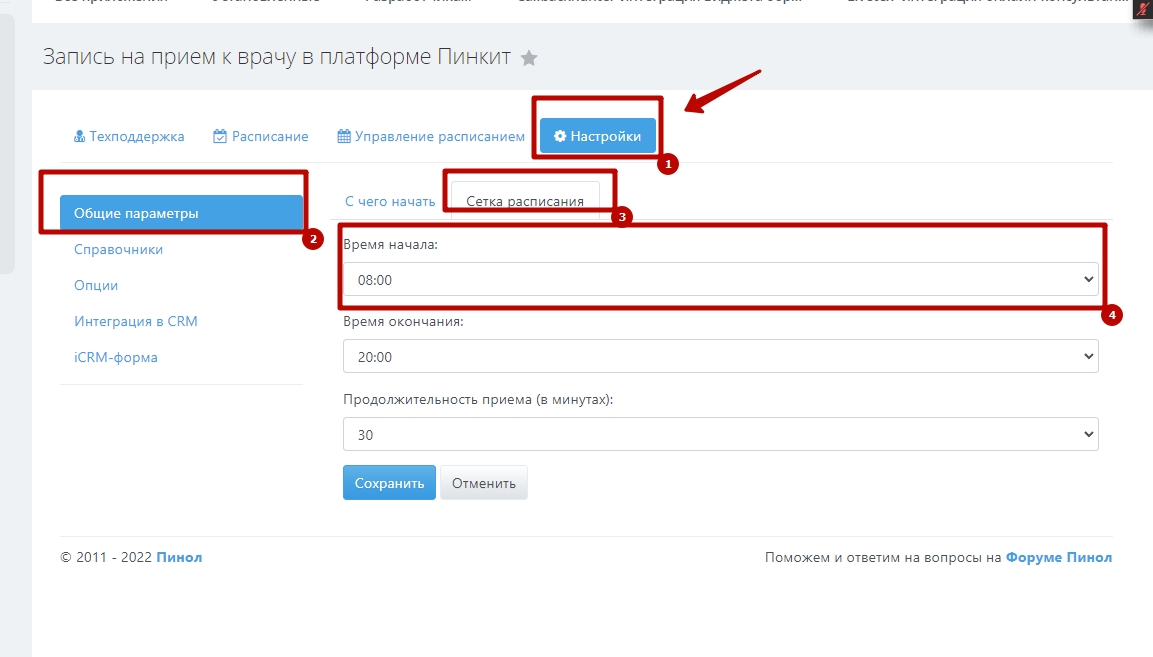Open Интеграция в CRM section
This screenshot has width=1153, height=657.
[x=136, y=321]
